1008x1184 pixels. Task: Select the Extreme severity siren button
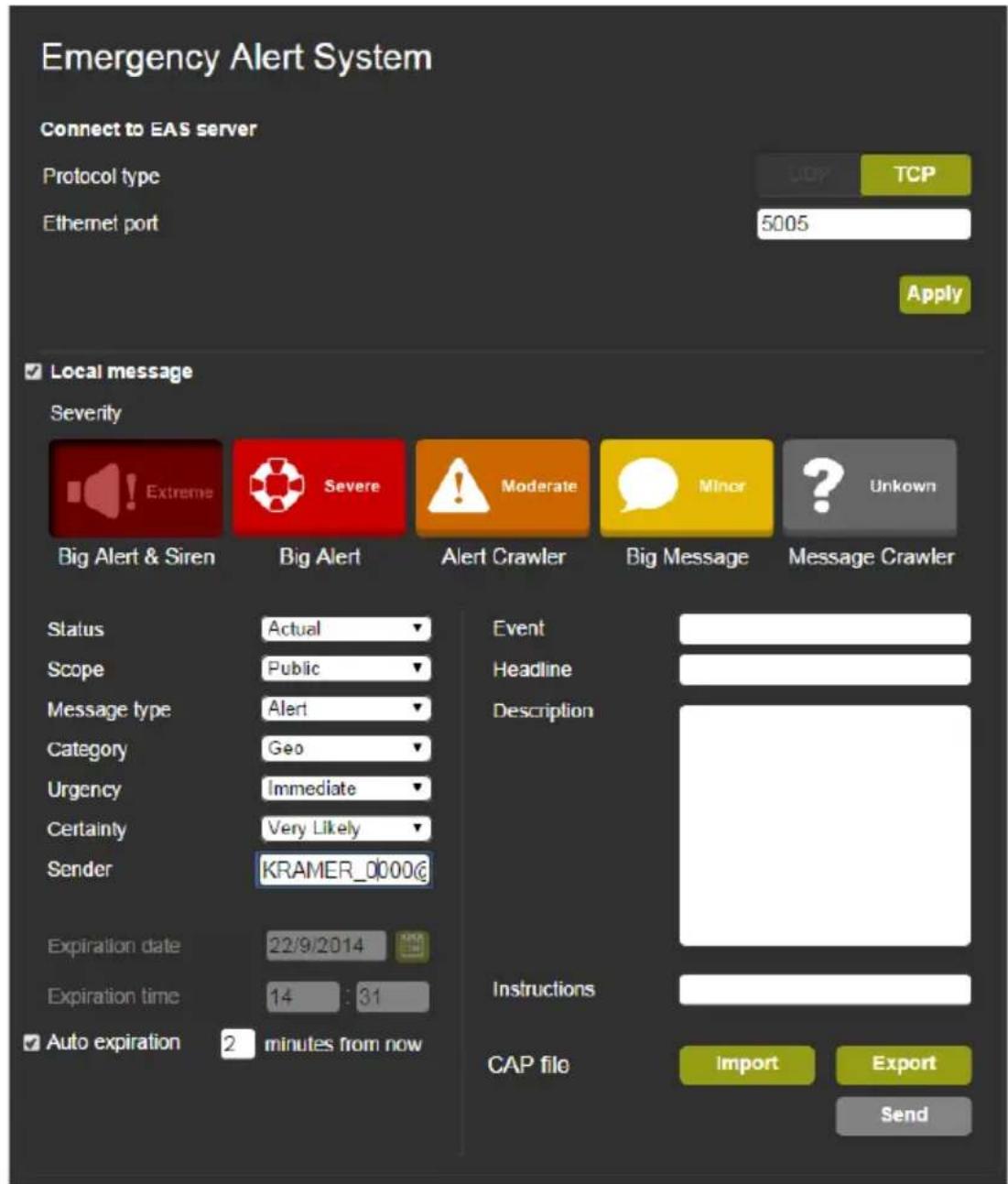(135, 487)
